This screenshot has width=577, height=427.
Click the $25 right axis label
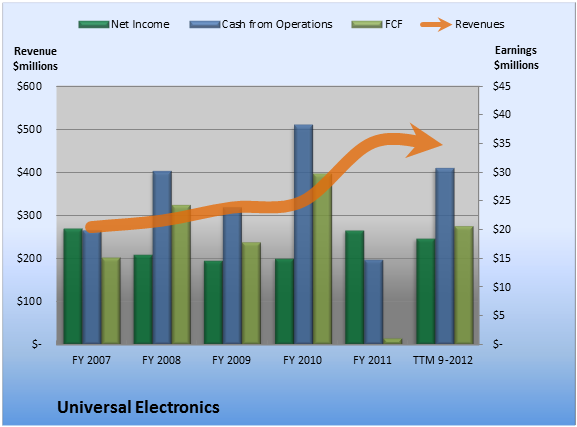(x=502, y=201)
